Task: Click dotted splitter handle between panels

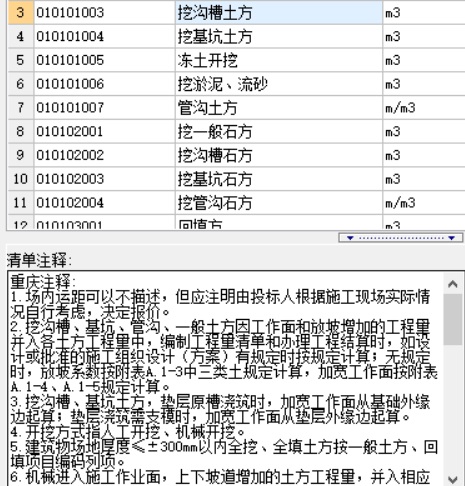Action: (x=401, y=238)
